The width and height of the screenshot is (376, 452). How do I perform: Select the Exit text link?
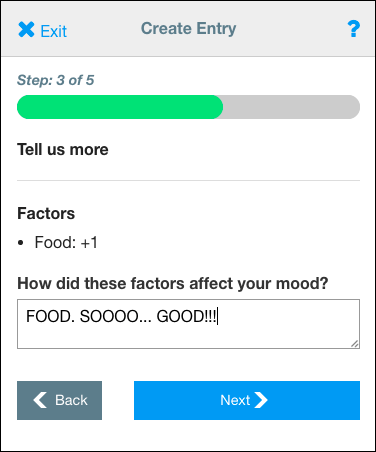tap(54, 31)
